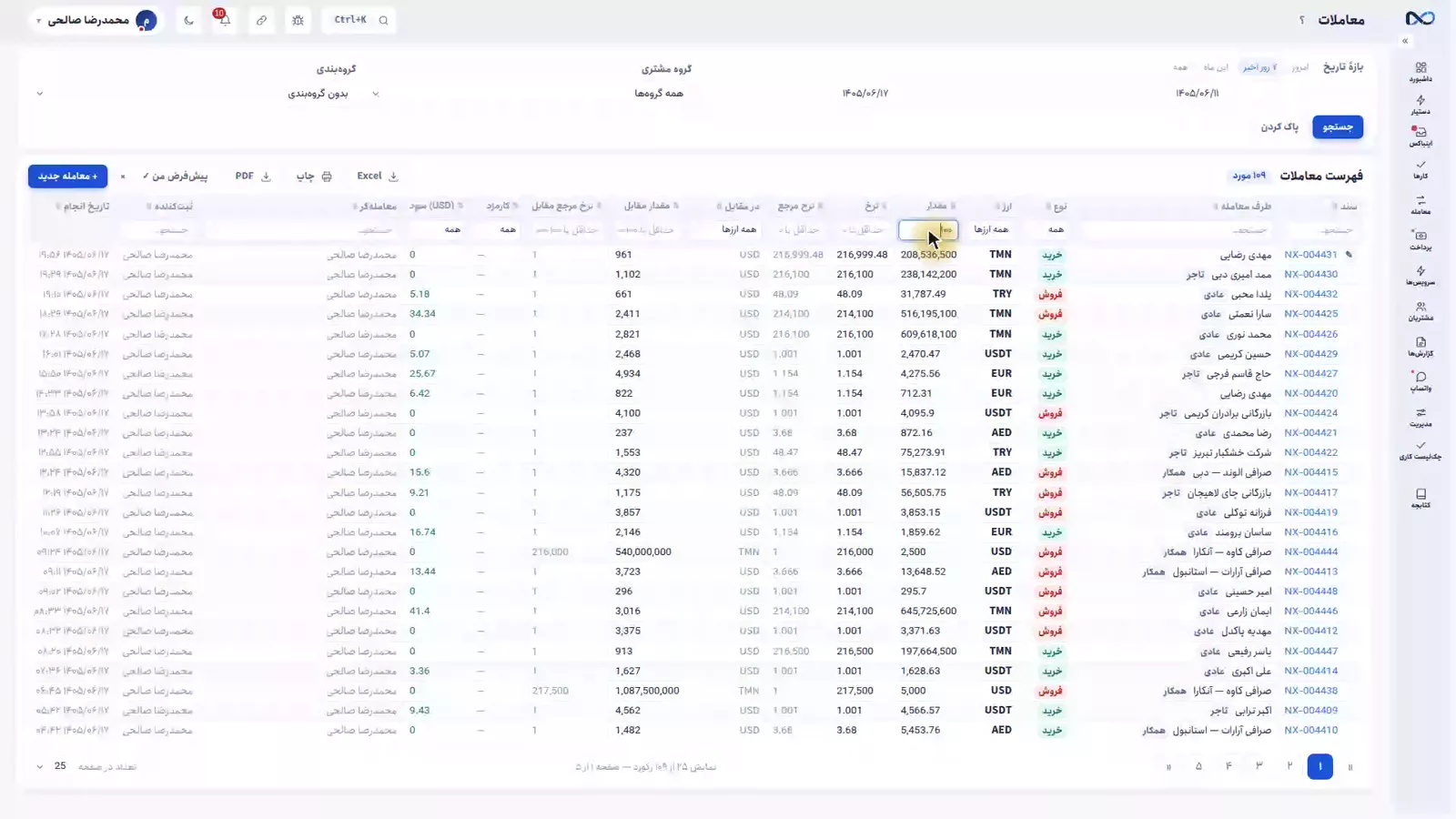
Task: Open the اینباکس inbox in sidebar
Action: point(1421,136)
